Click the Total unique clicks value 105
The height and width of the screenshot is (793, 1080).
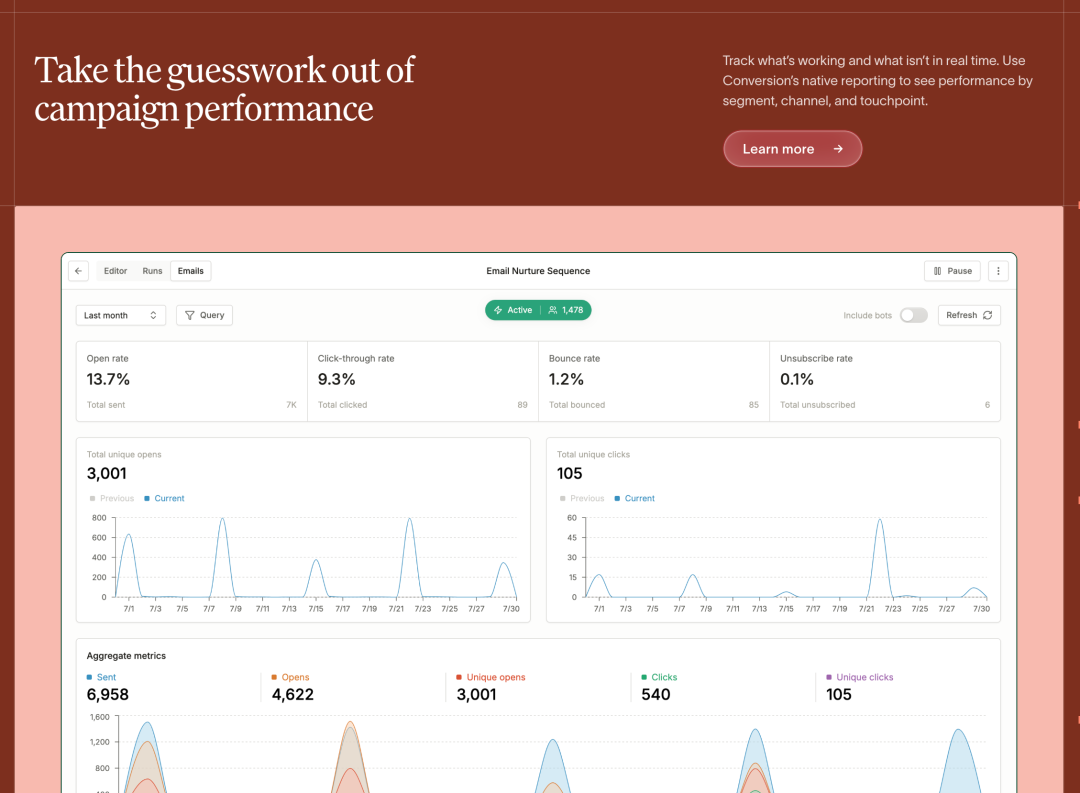570,473
